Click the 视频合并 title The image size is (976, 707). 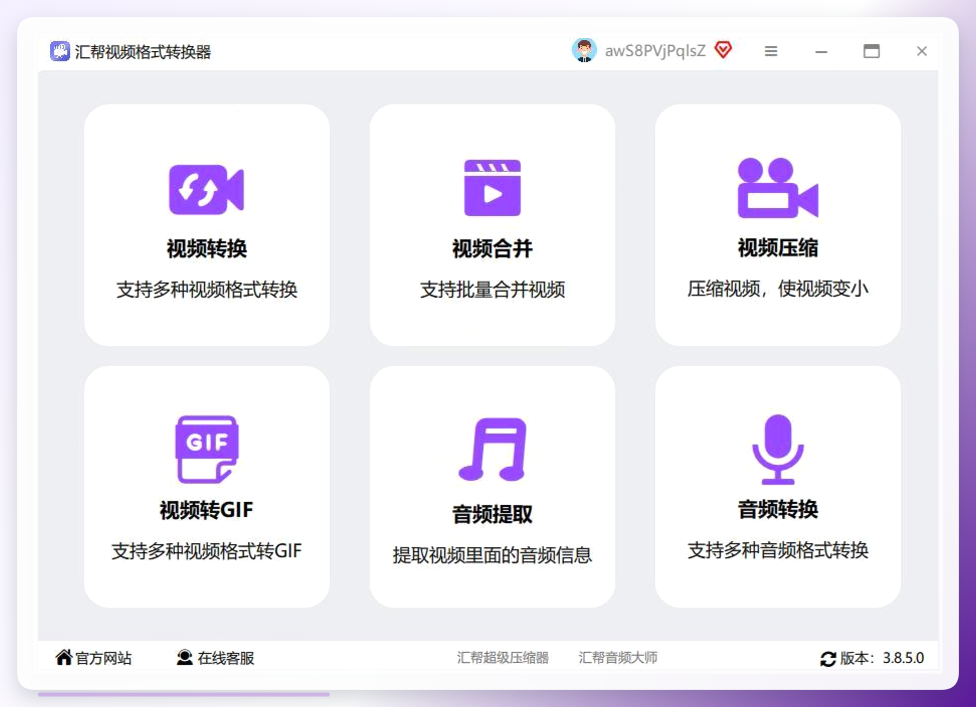click(492, 248)
